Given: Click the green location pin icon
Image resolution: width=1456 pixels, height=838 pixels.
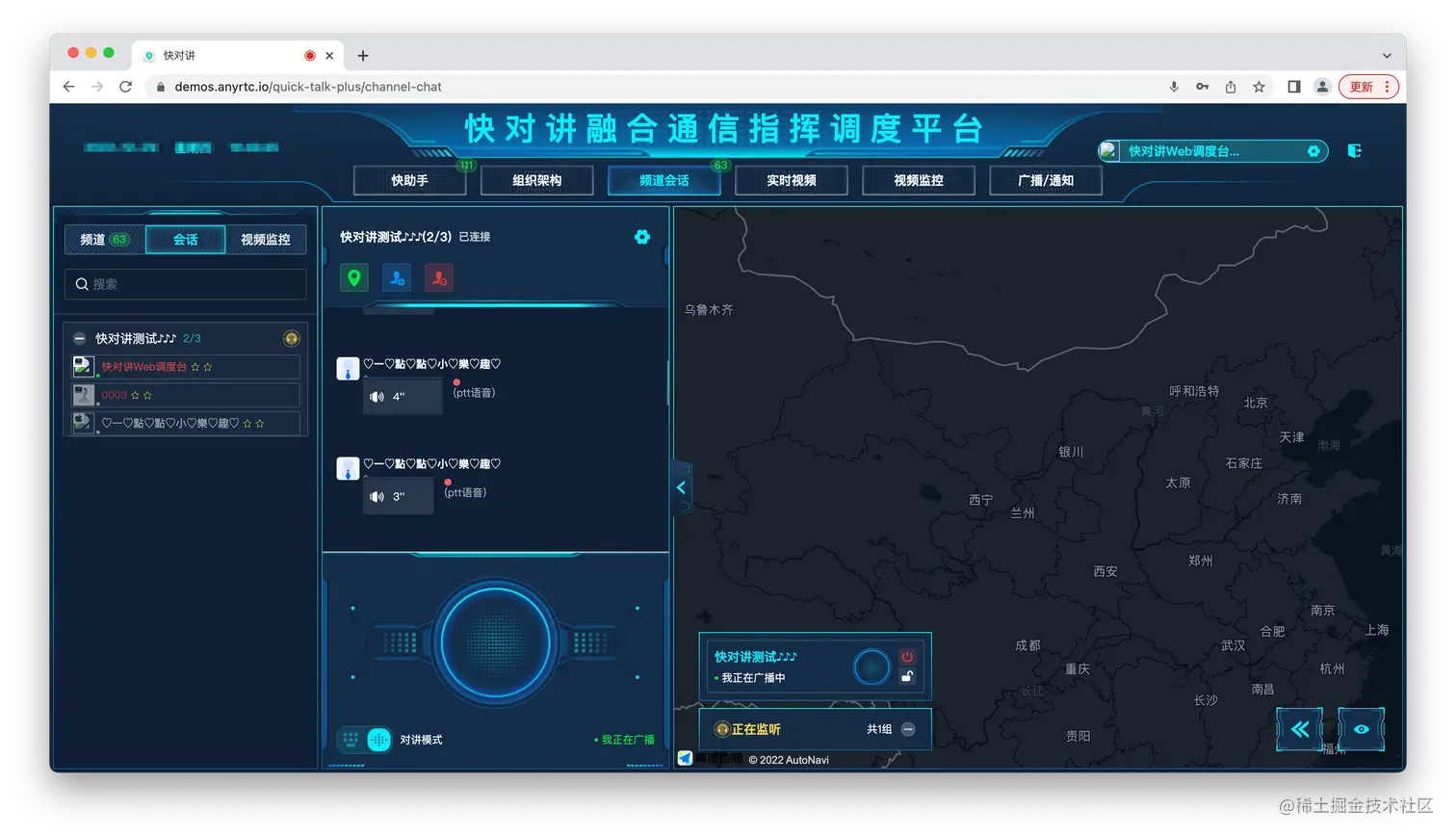Looking at the screenshot, I should tap(354, 278).
